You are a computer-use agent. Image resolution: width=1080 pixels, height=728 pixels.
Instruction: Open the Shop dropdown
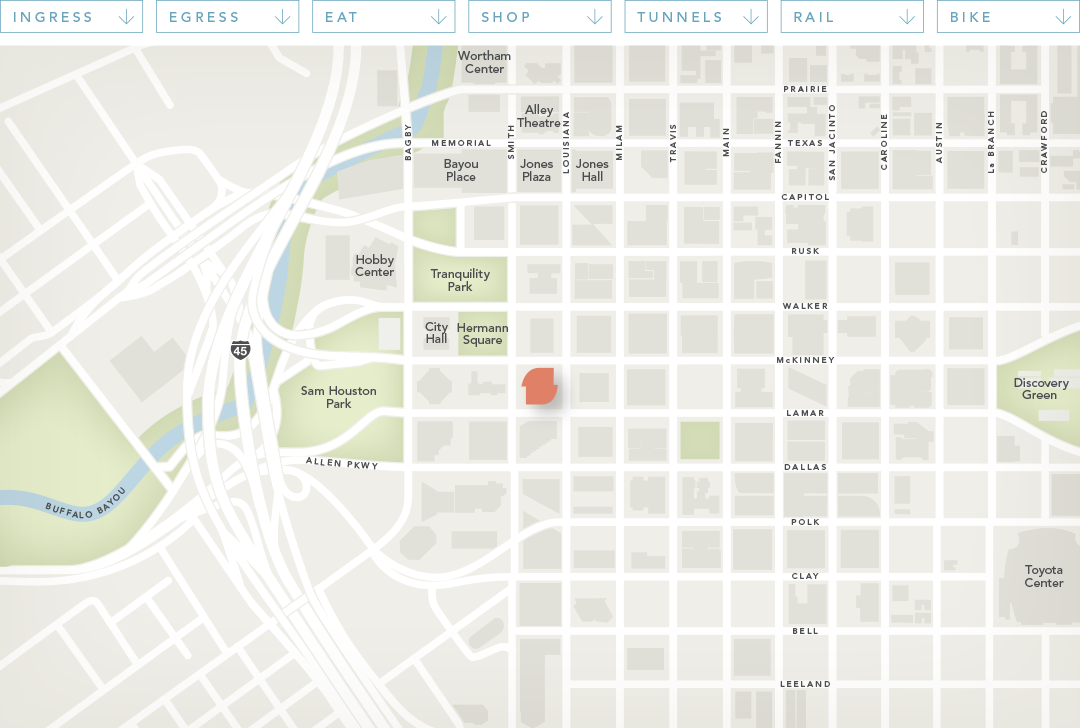[539, 17]
